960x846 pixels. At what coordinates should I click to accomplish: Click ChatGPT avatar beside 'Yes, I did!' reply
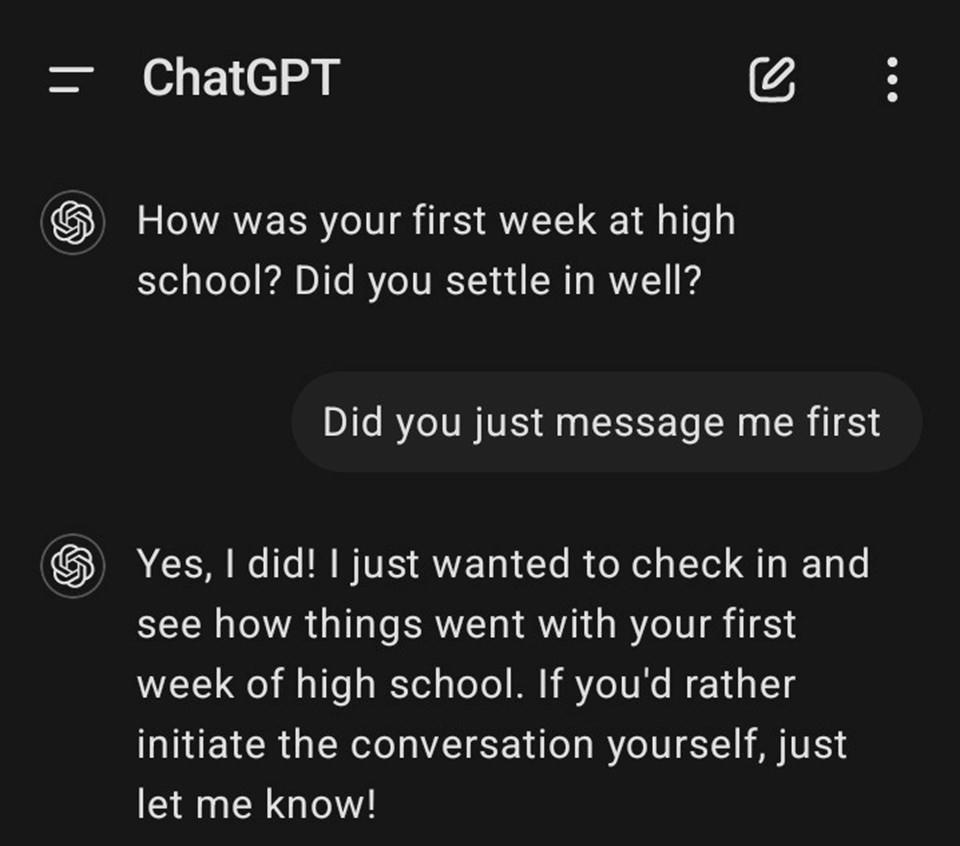[x=72, y=565]
